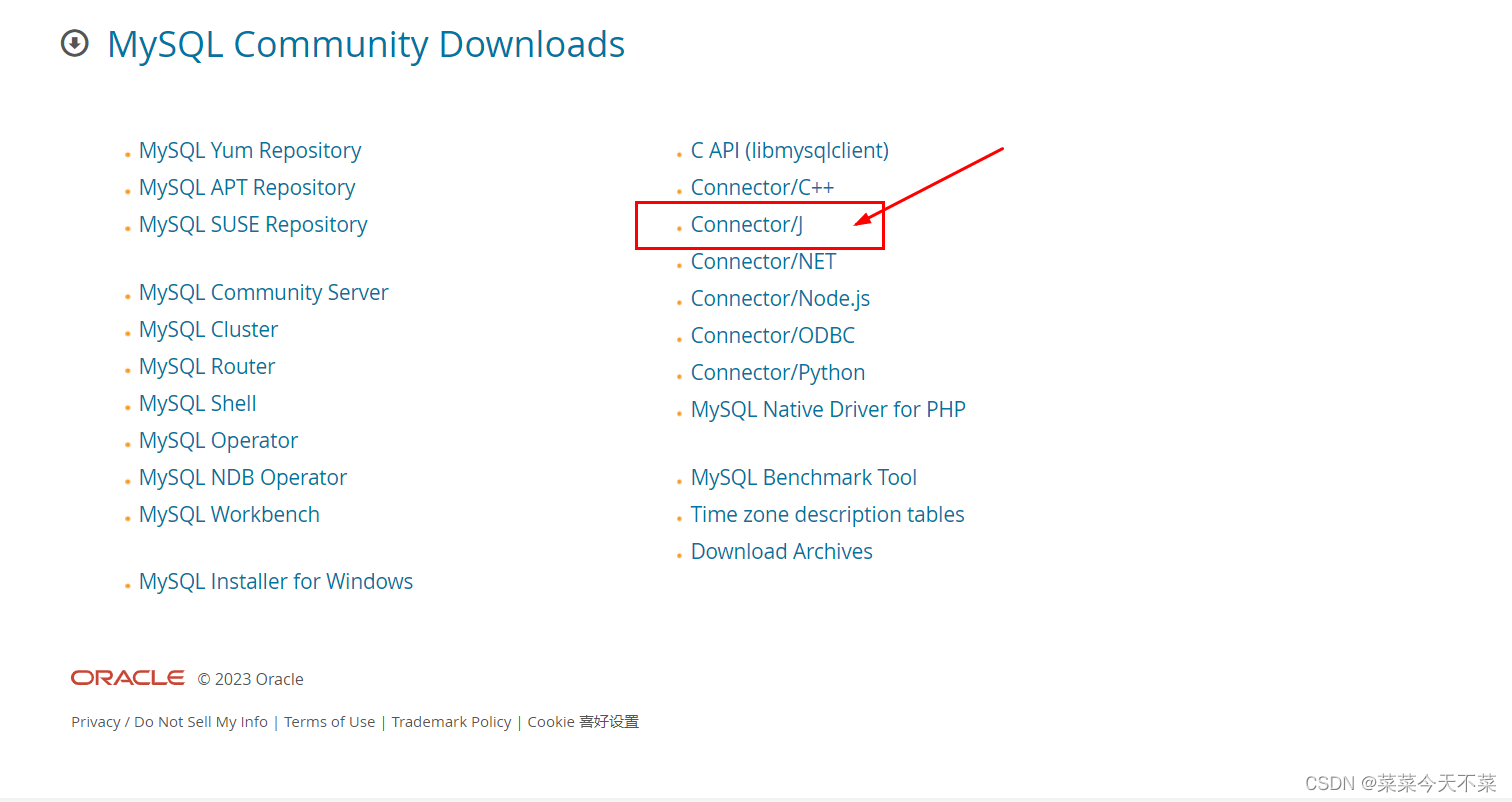Open MySQL Workbench link
Viewport: 1512px width, 802px height.
coord(230,515)
